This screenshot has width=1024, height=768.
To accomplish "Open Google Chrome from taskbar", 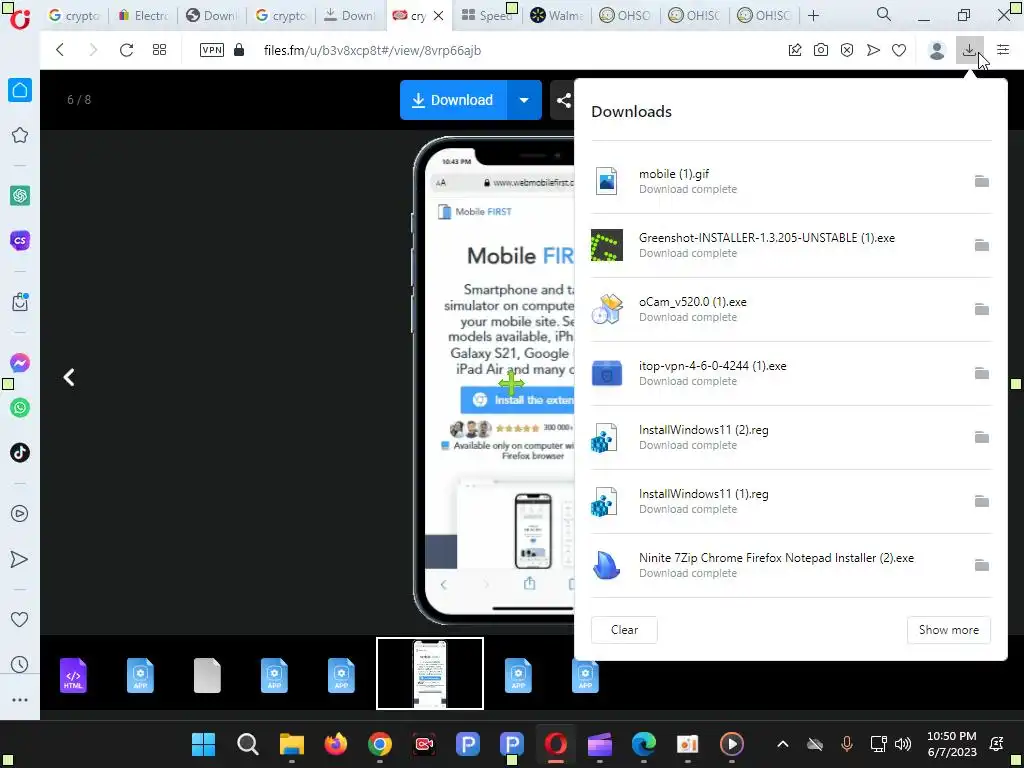I will click(x=379, y=744).
